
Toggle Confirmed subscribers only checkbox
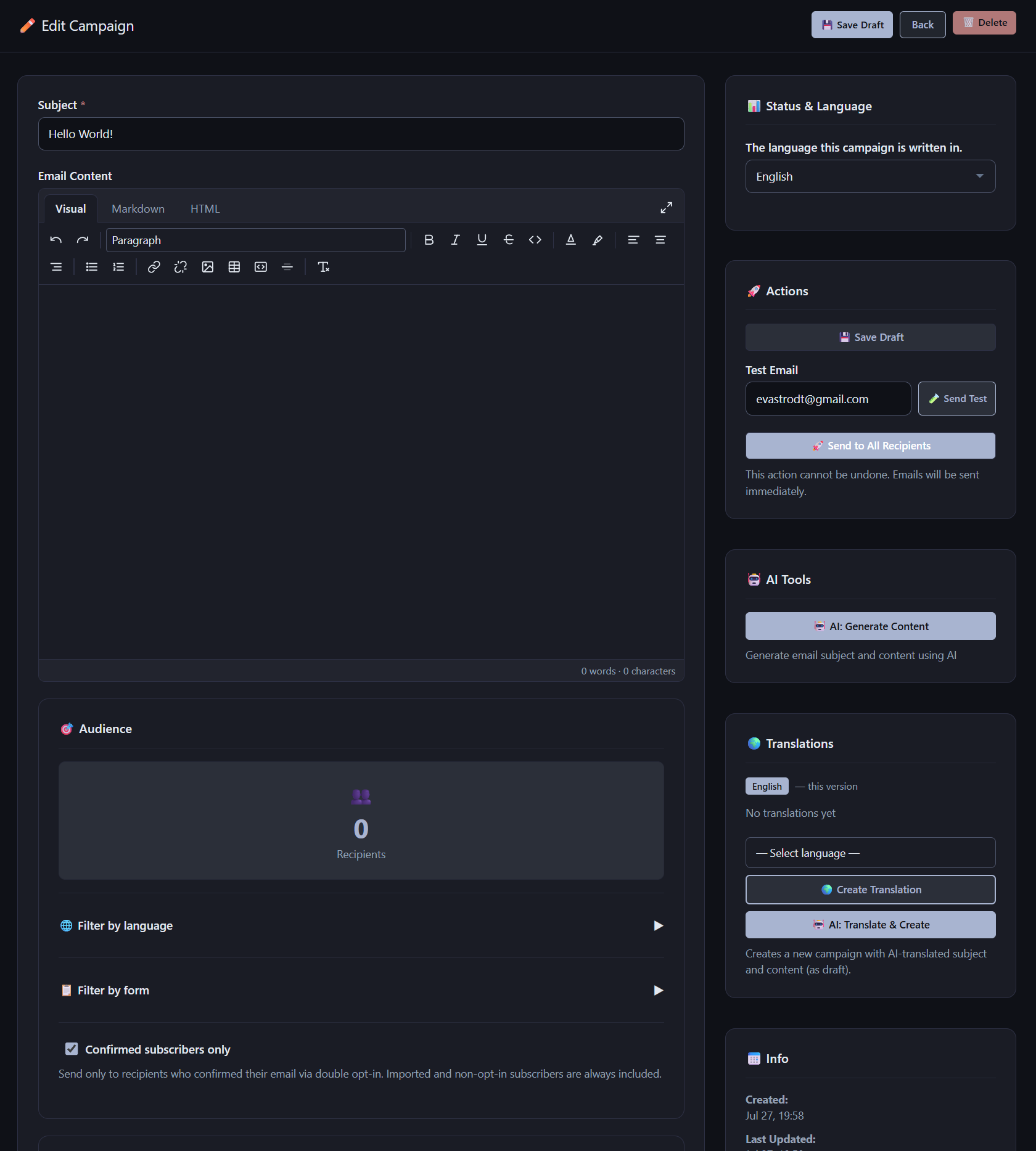[x=72, y=1049]
